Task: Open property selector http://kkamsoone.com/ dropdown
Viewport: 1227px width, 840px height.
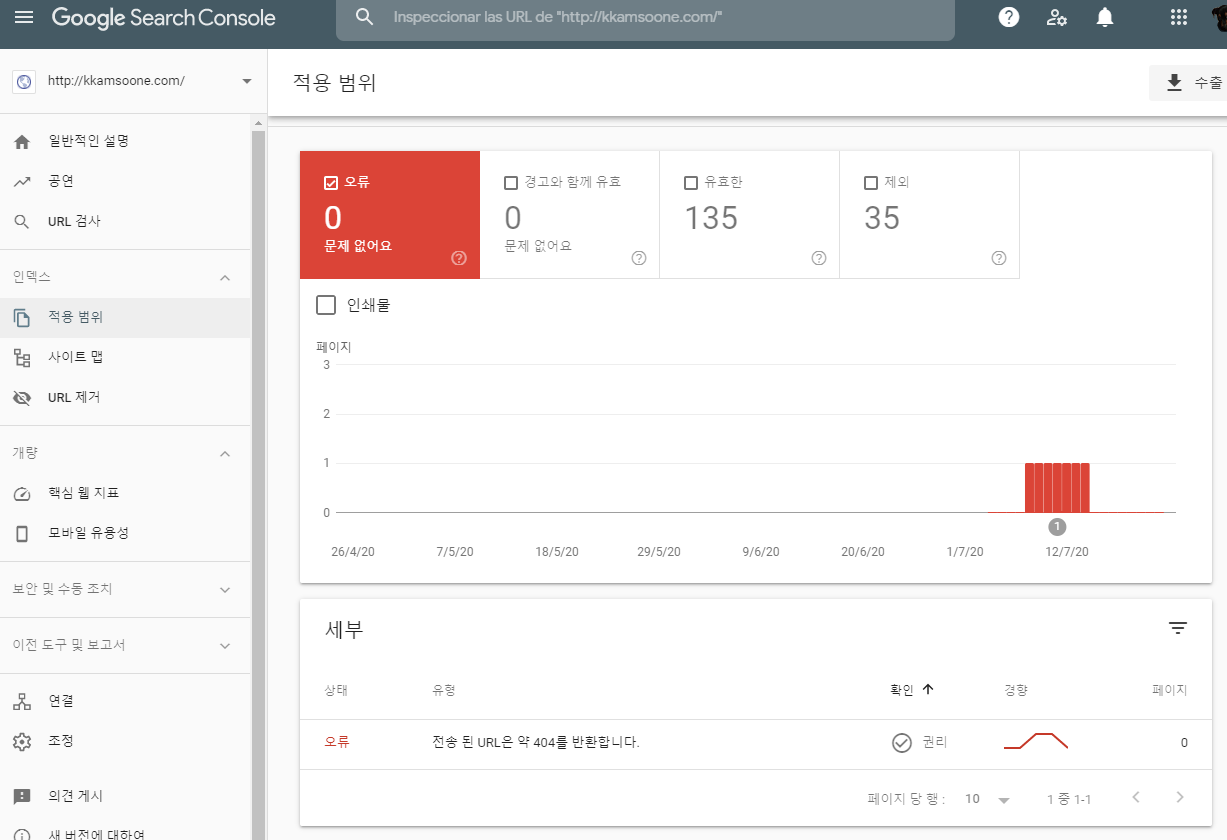Action: click(x=134, y=81)
